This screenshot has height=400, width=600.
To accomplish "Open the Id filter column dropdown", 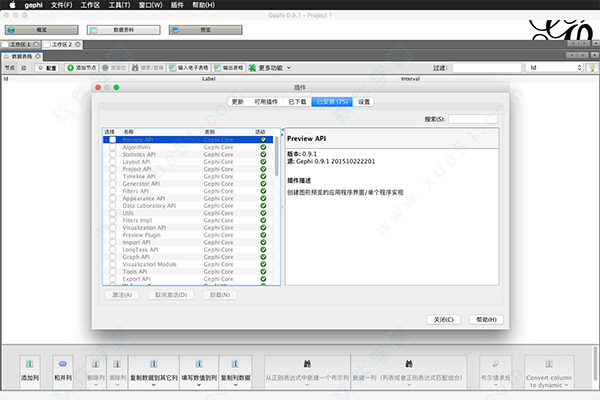I will point(554,68).
